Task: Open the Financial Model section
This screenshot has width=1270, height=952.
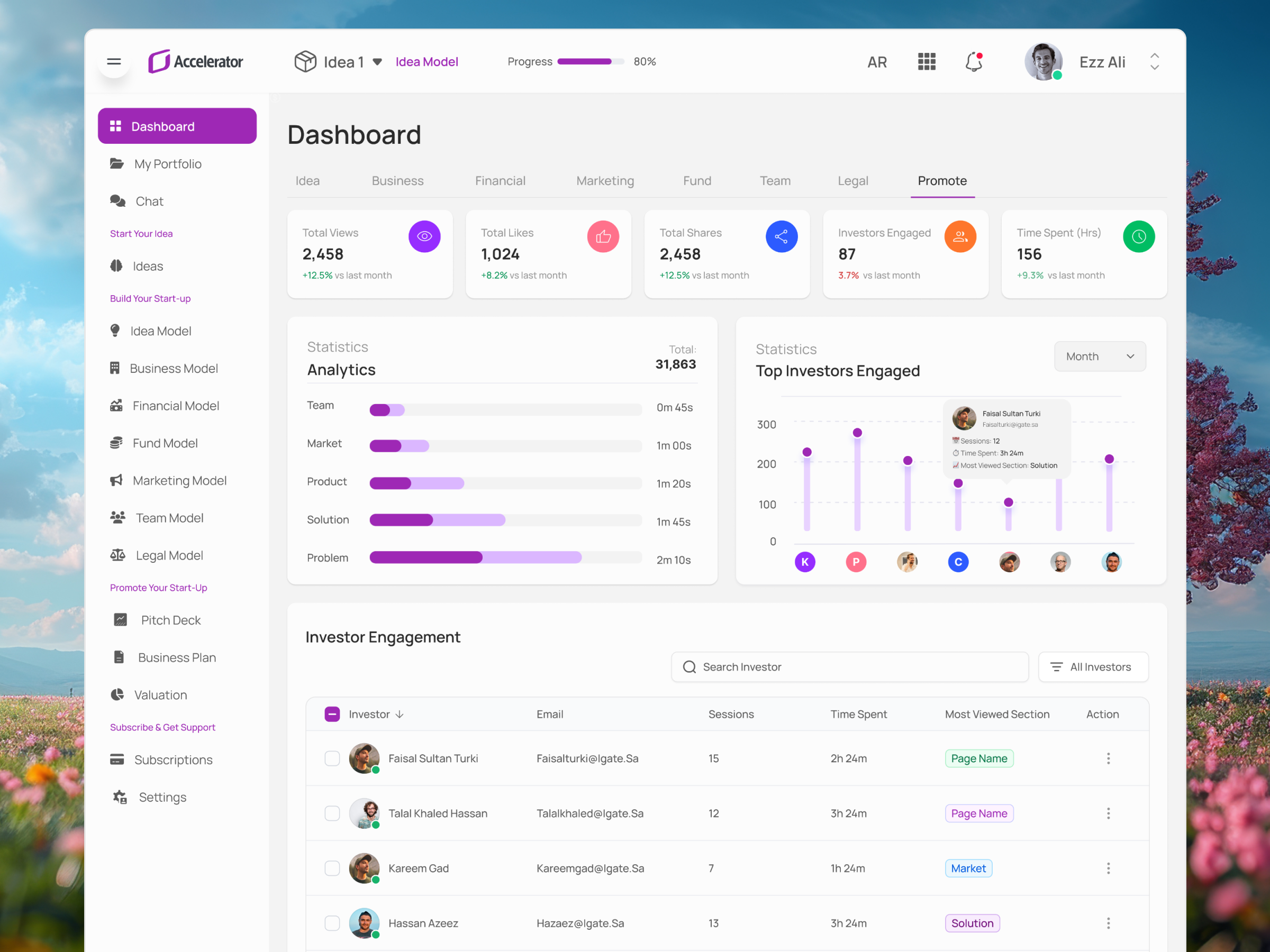Action: tap(175, 405)
